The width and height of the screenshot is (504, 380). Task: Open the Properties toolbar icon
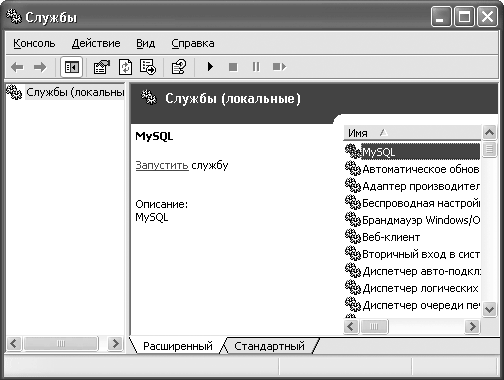tap(102, 67)
